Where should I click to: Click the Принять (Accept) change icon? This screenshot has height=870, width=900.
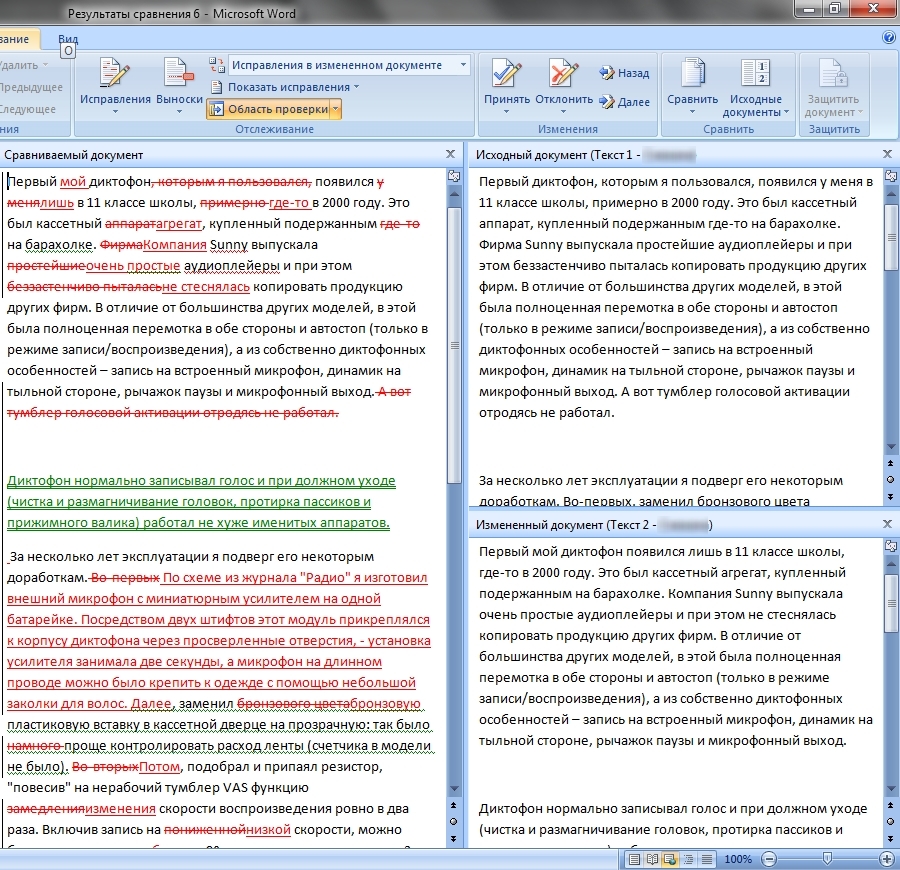[x=507, y=73]
